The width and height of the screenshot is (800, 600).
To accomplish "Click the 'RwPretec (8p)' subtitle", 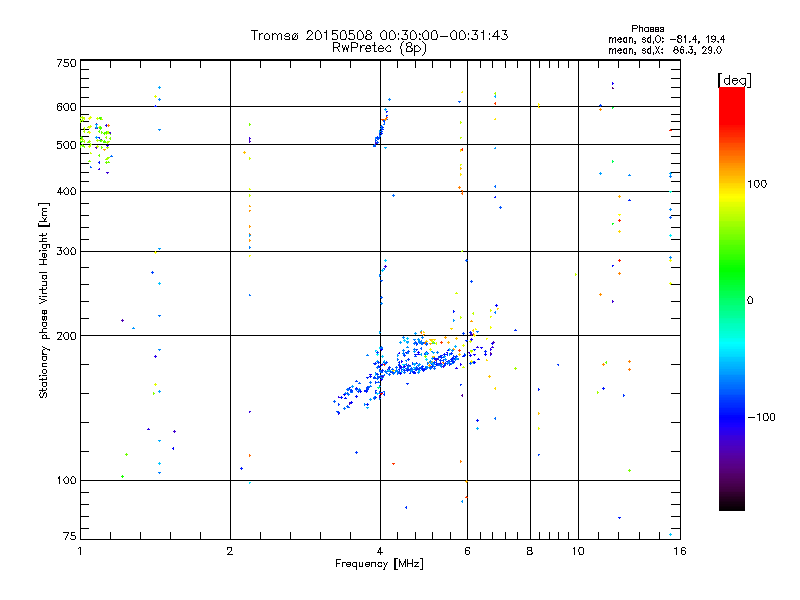I will tap(379, 48).
